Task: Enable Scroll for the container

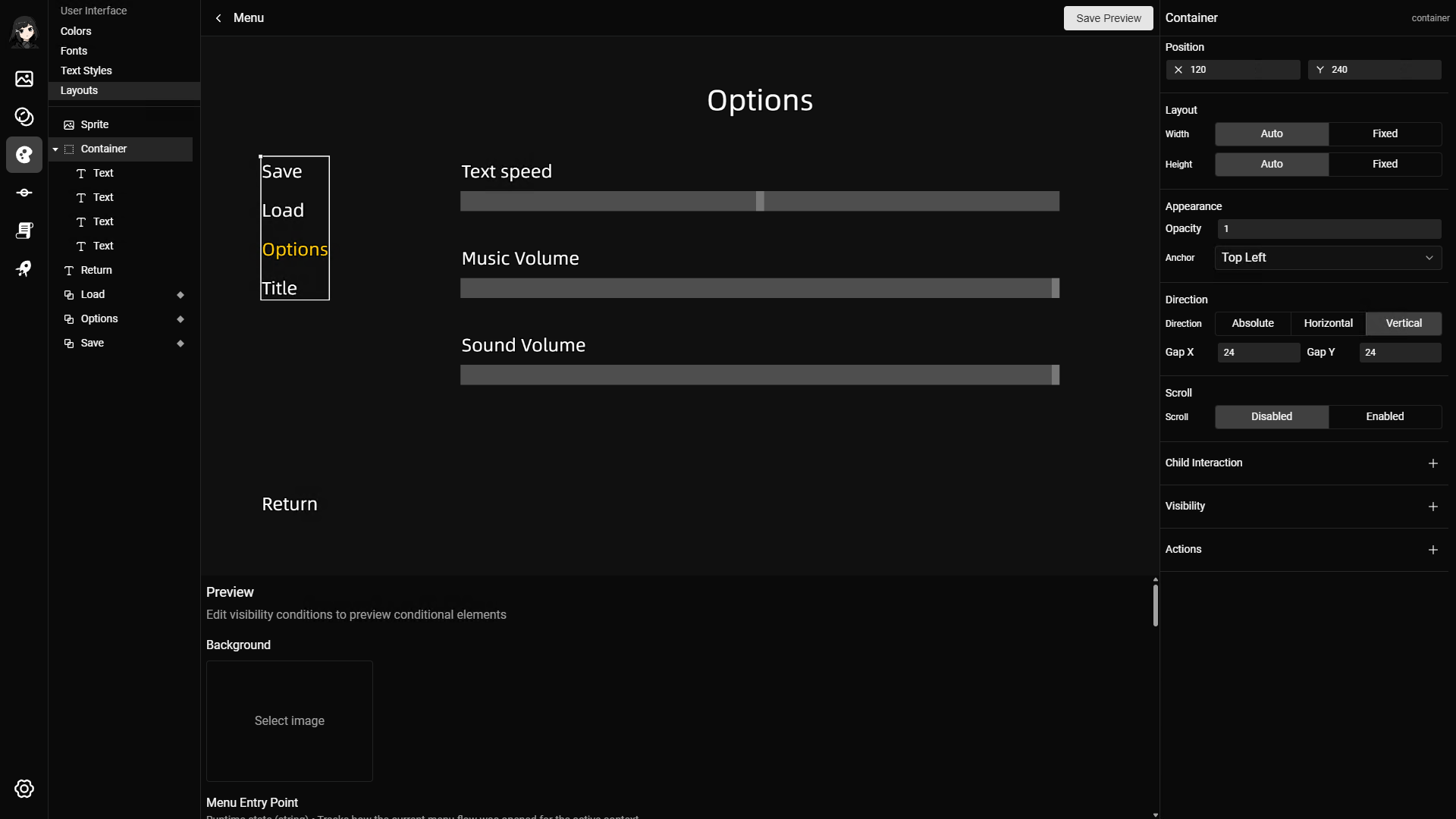Action: click(x=1385, y=416)
